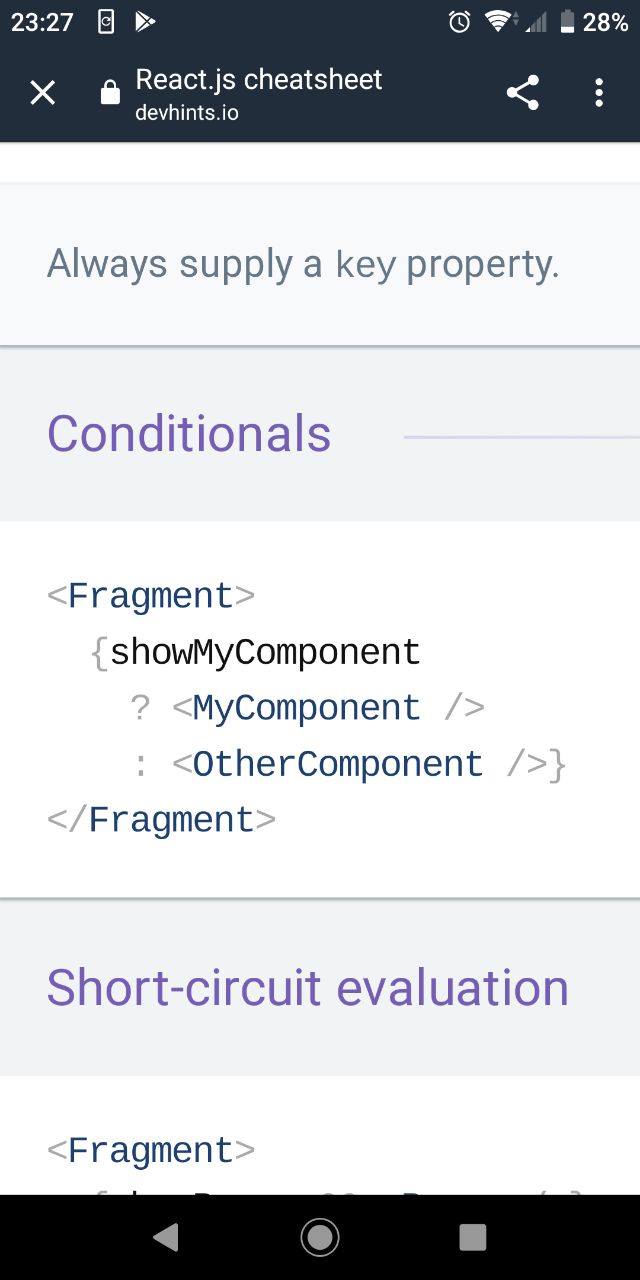
Task: Tap the Android back navigation button
Action: pos(166,1237)
